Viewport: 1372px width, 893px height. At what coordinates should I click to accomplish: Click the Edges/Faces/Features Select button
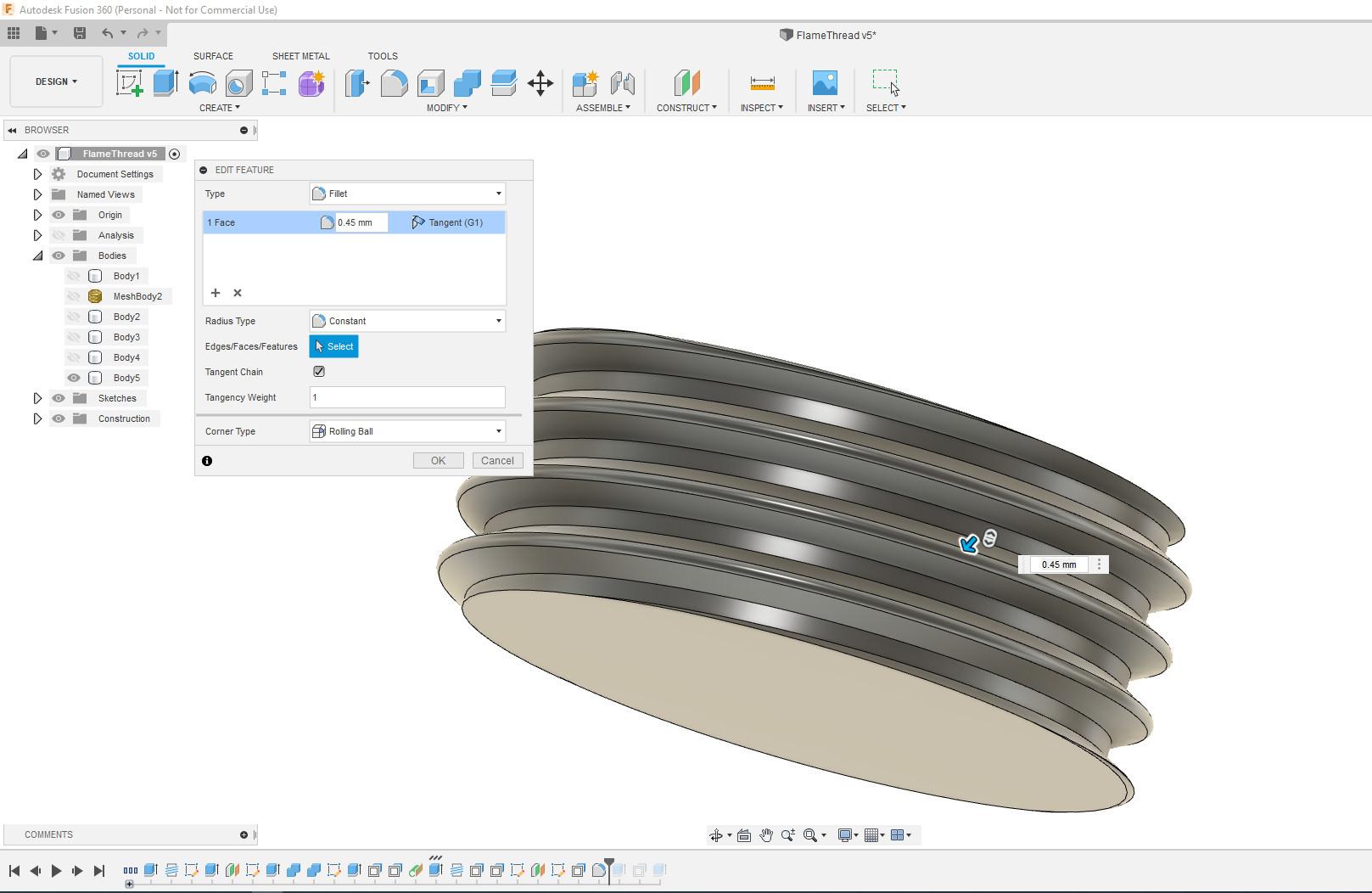334,346
